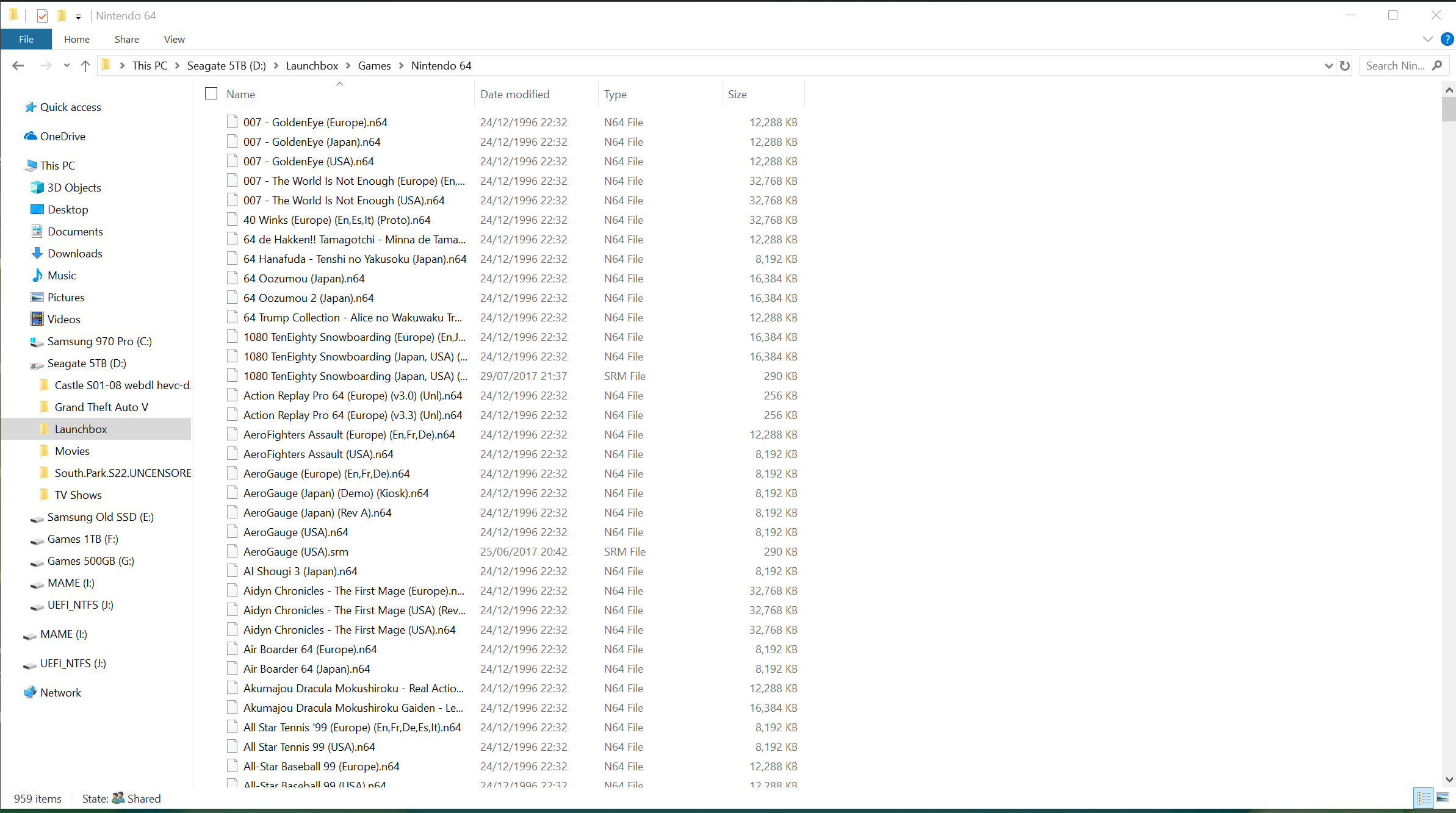This screenshot has width=1456, height=813.
Task: Click file list scrollbar up arrow
Action: [1449, 90]
